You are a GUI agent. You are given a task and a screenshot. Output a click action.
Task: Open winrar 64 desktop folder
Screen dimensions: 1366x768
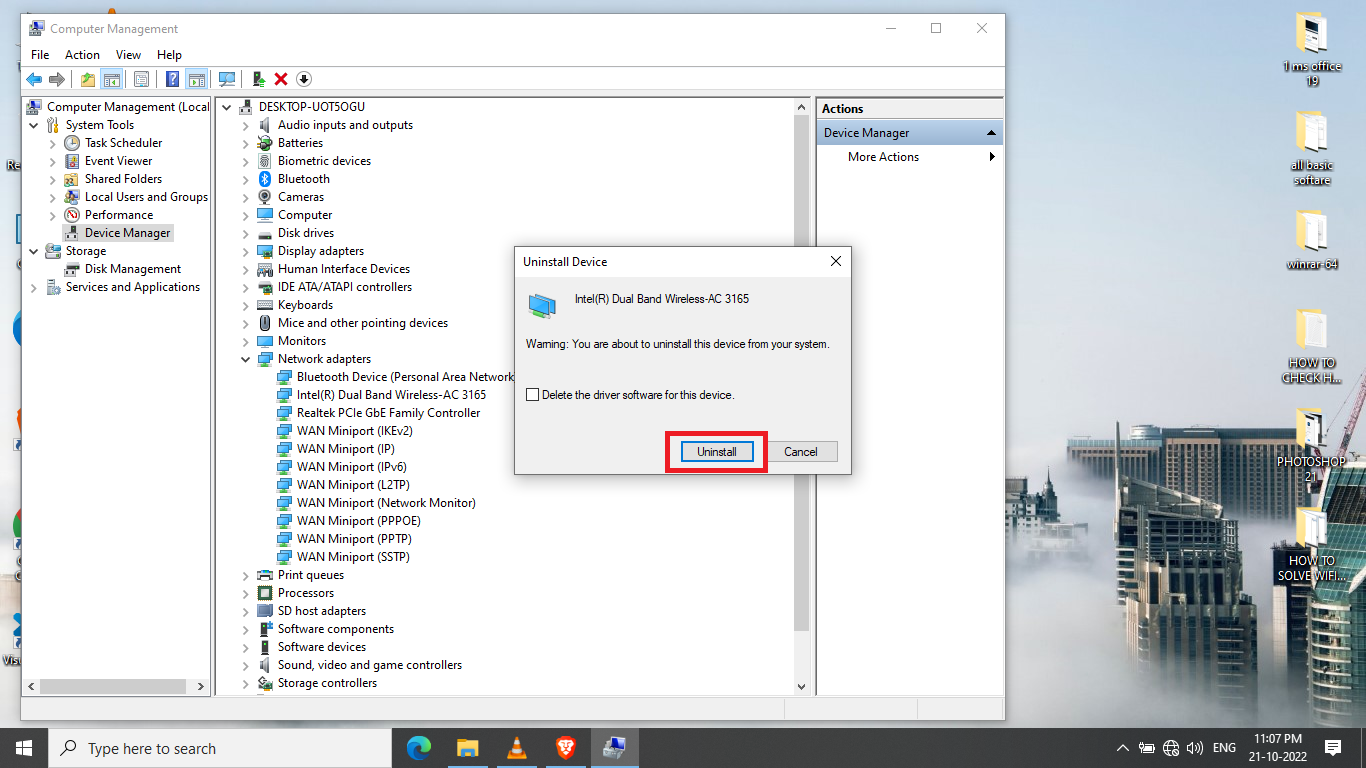[1311, 241]
